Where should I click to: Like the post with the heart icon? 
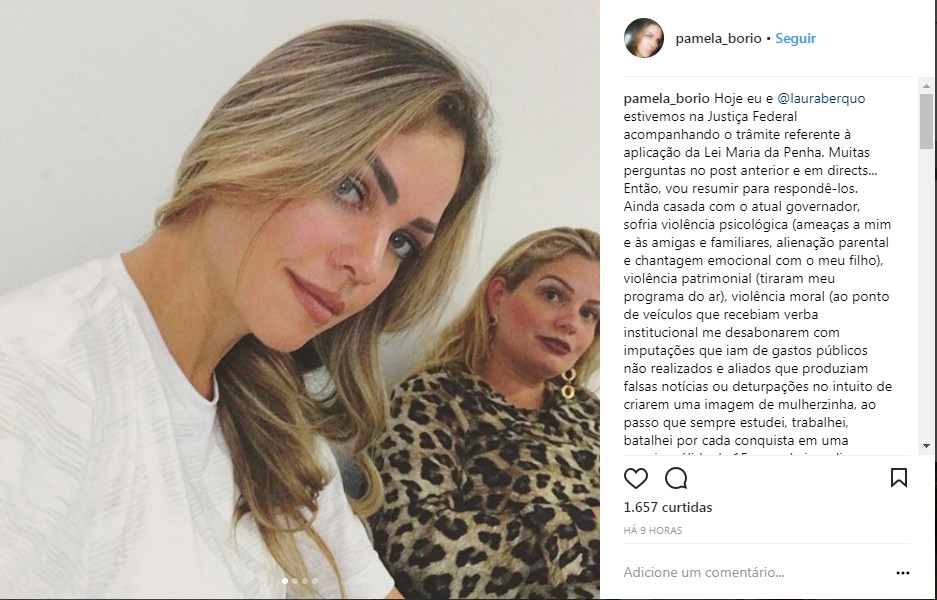click(636, 478)
